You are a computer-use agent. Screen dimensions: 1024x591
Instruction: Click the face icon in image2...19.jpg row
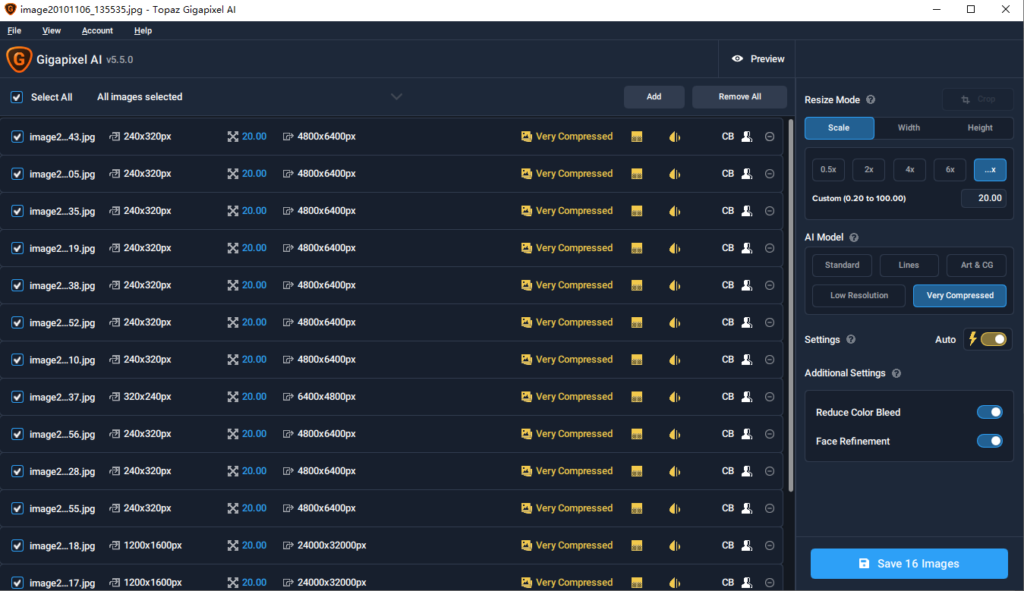click(746, 248)
